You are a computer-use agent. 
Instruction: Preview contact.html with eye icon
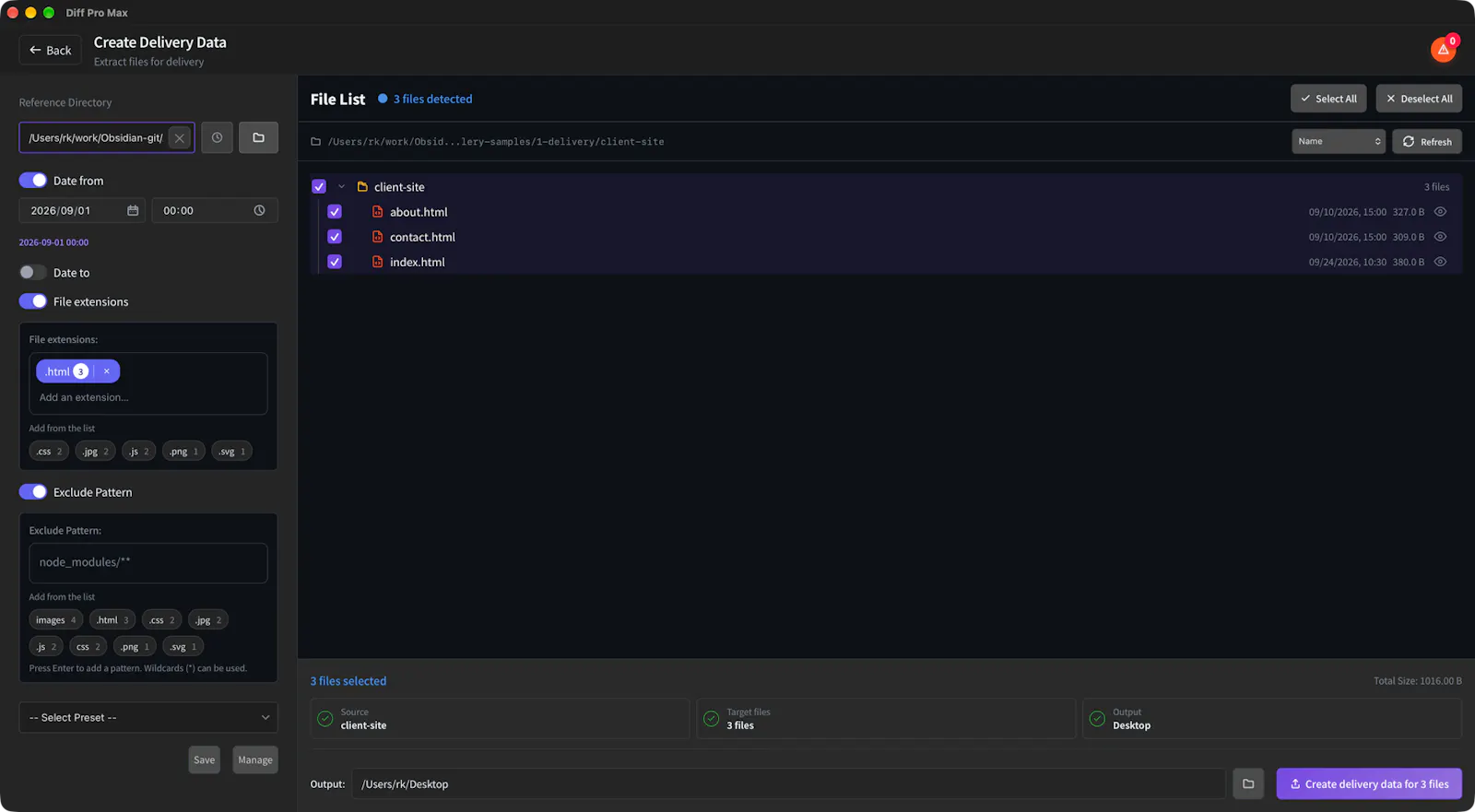1440,237
